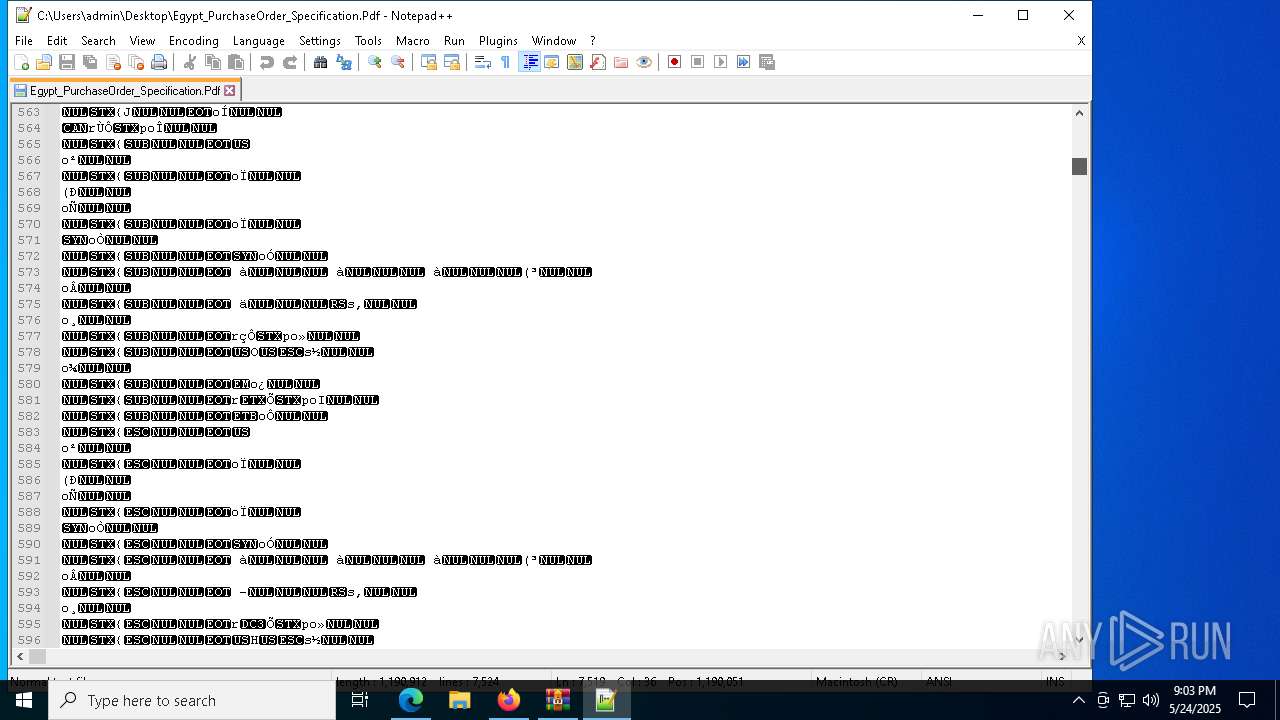Print the document with the Print icon

tap(159, 62)
